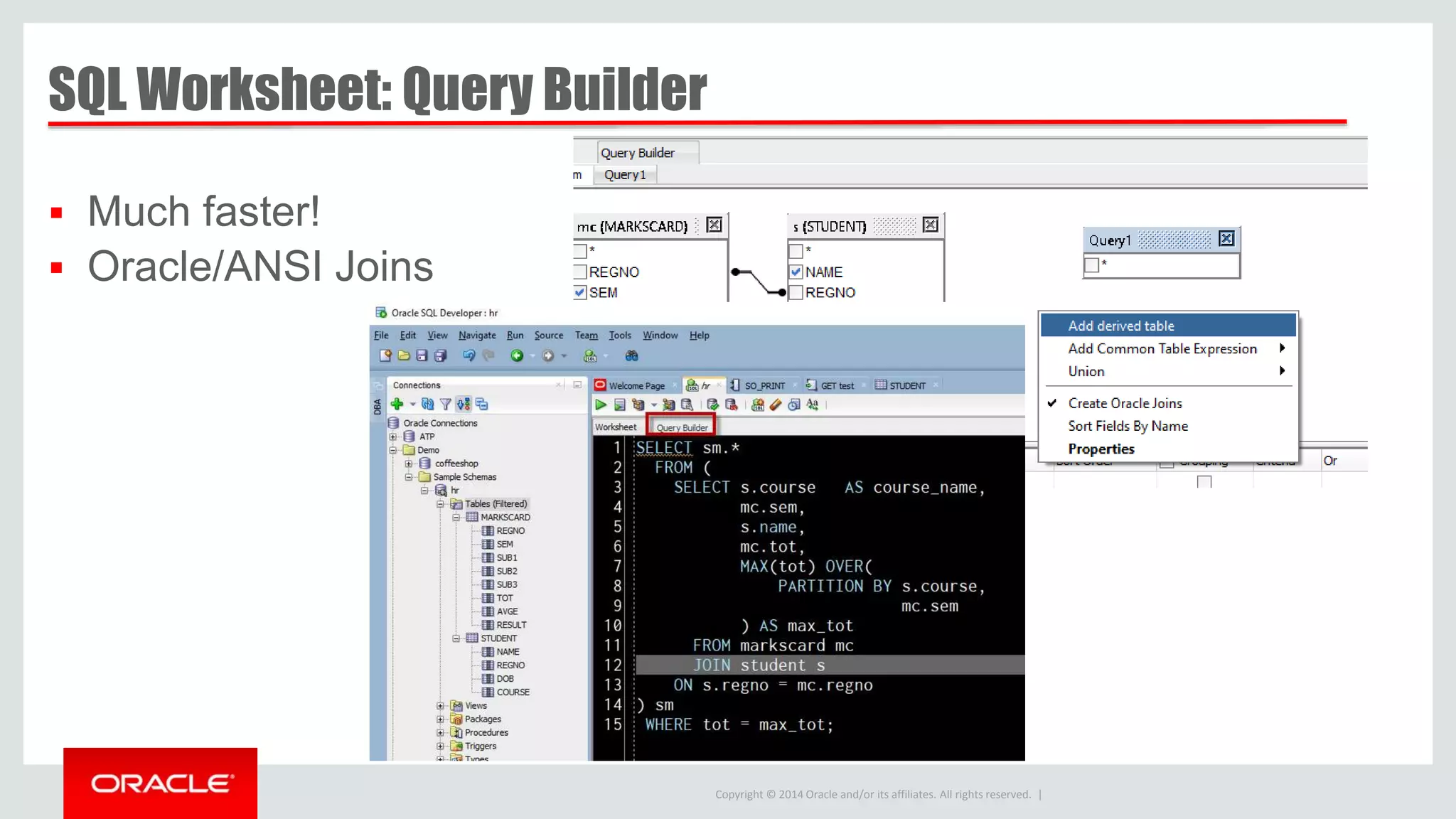The height and width of the screenshot is (819, 1456).
Task: Click the Open folder icon in toolbar
Action: point(404,355)
